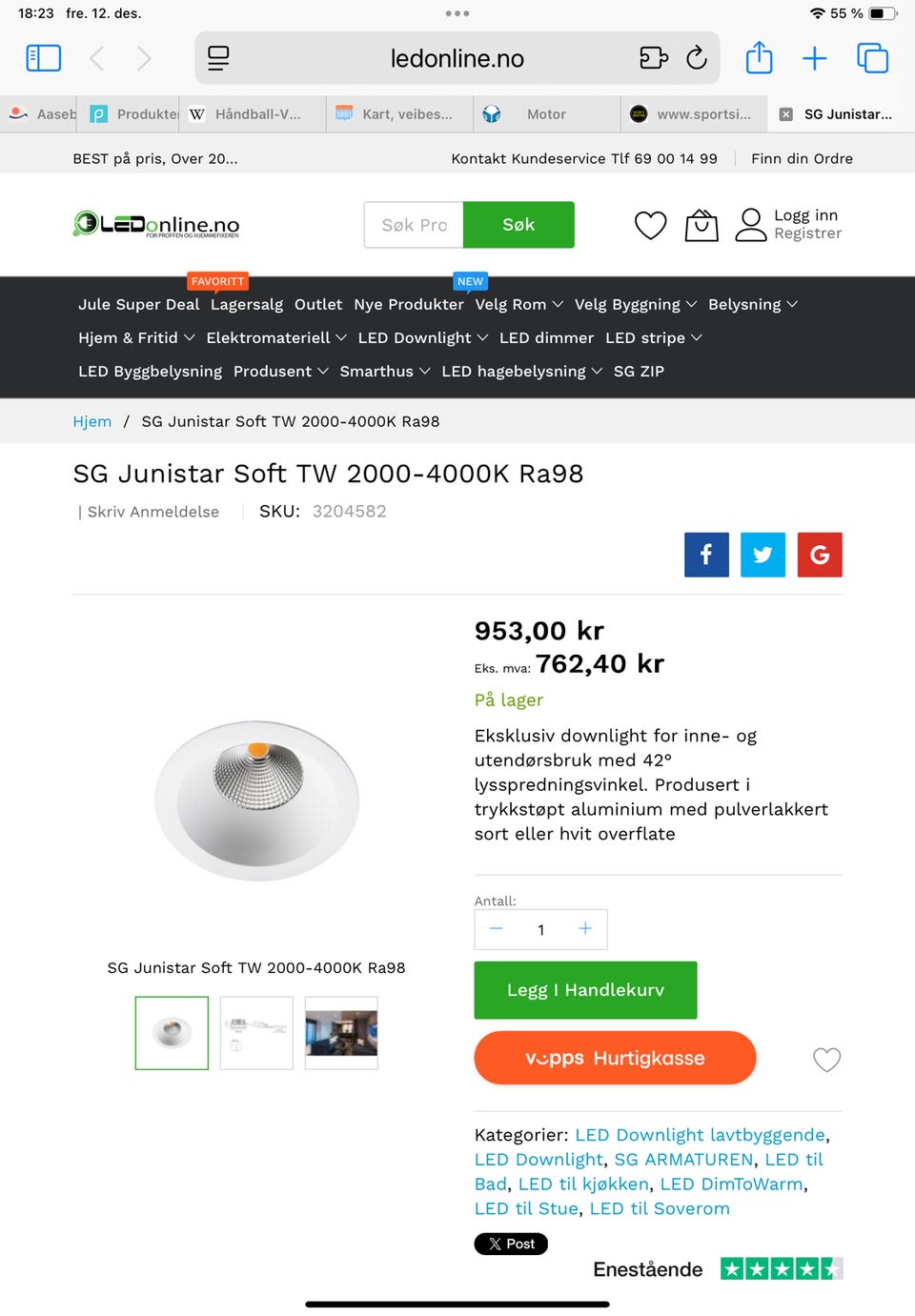Expand the Velg Rom dropdown menu
Screen dimensions: 915x1316
tap(519, 304)
